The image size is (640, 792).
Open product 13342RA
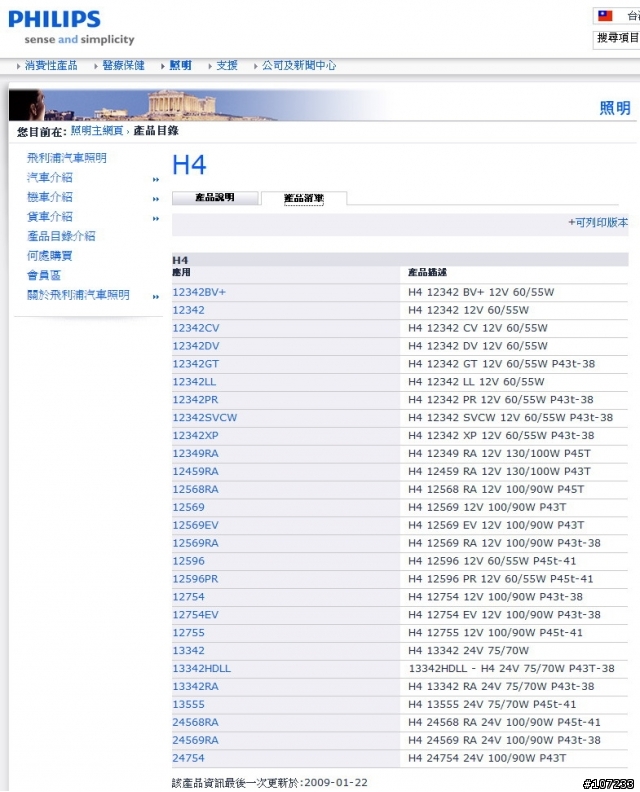point(195,687)
